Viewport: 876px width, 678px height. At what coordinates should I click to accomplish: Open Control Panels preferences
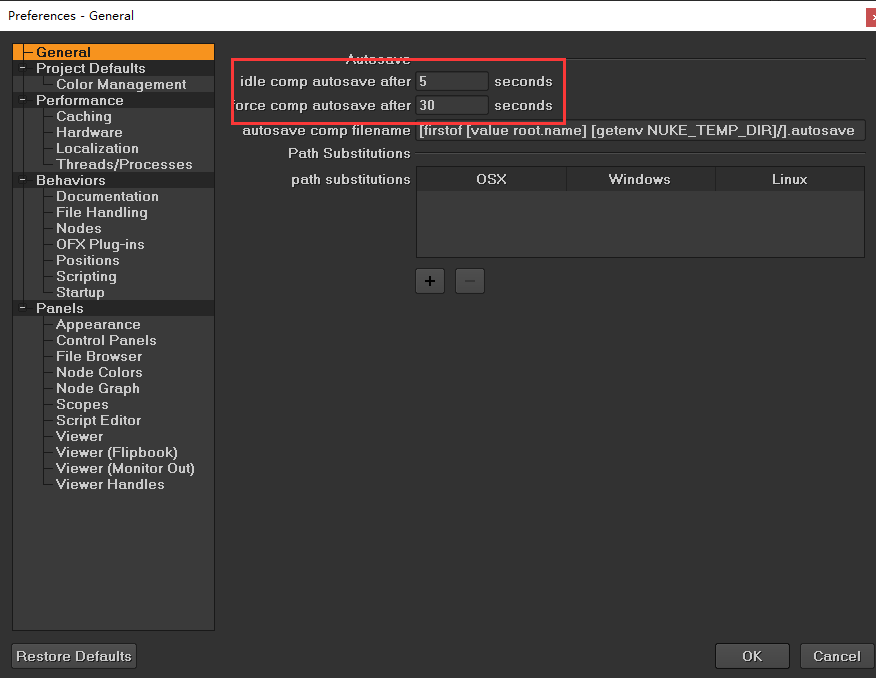point(106,340)
